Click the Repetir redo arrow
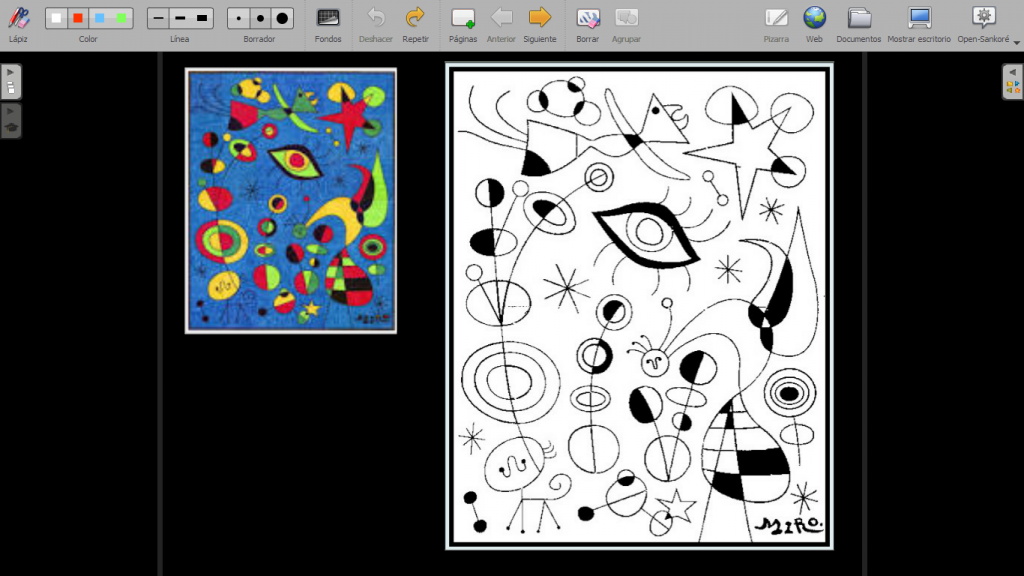The width and height of the screenshot is (1024, 576). 415,24
